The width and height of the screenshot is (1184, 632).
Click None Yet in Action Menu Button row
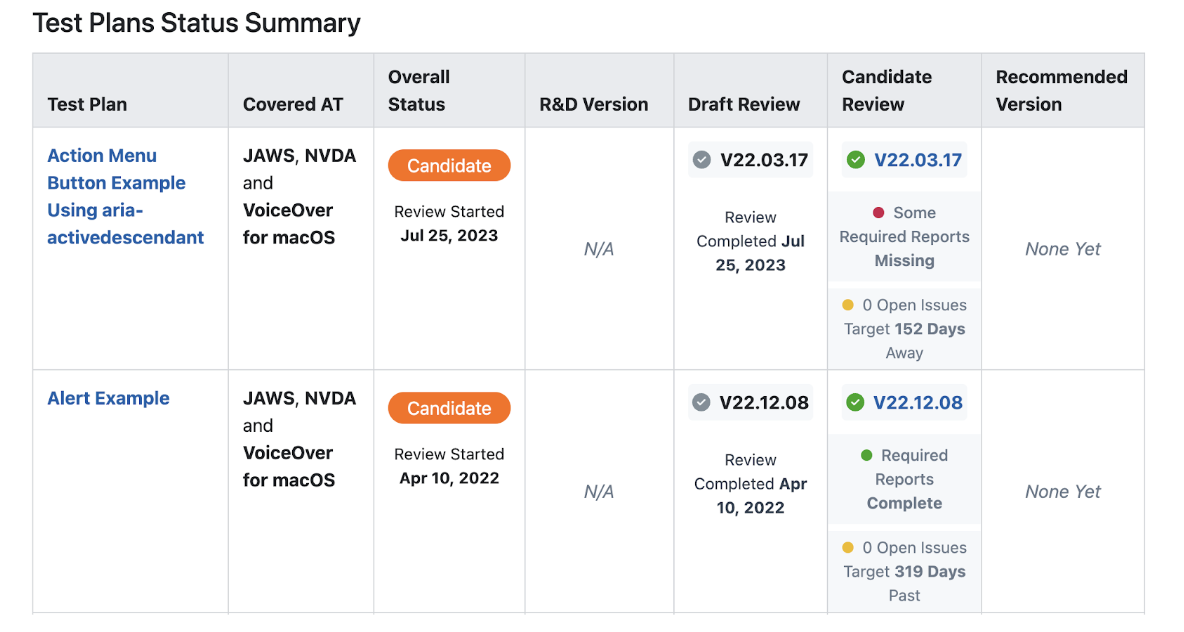tap(1062, 249)
